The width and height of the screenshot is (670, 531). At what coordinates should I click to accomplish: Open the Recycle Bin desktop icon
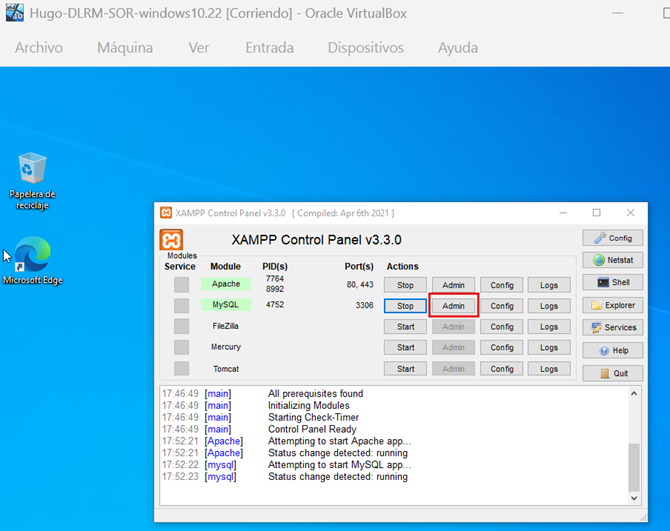32,170
